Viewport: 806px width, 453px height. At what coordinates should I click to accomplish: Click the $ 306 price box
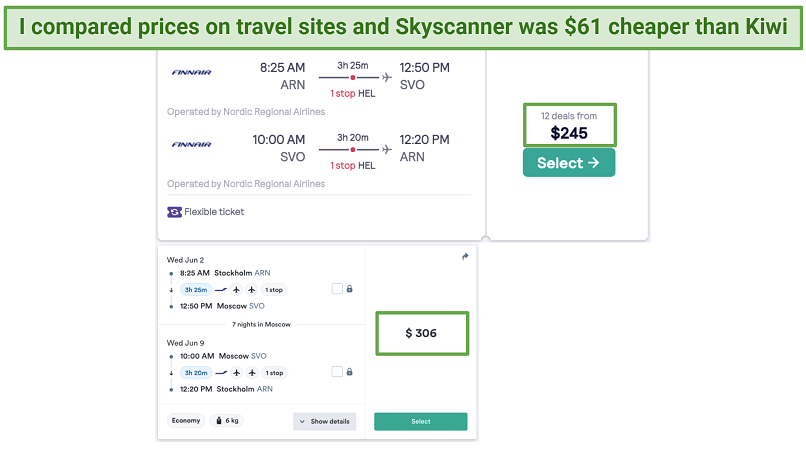click(421, 333)
